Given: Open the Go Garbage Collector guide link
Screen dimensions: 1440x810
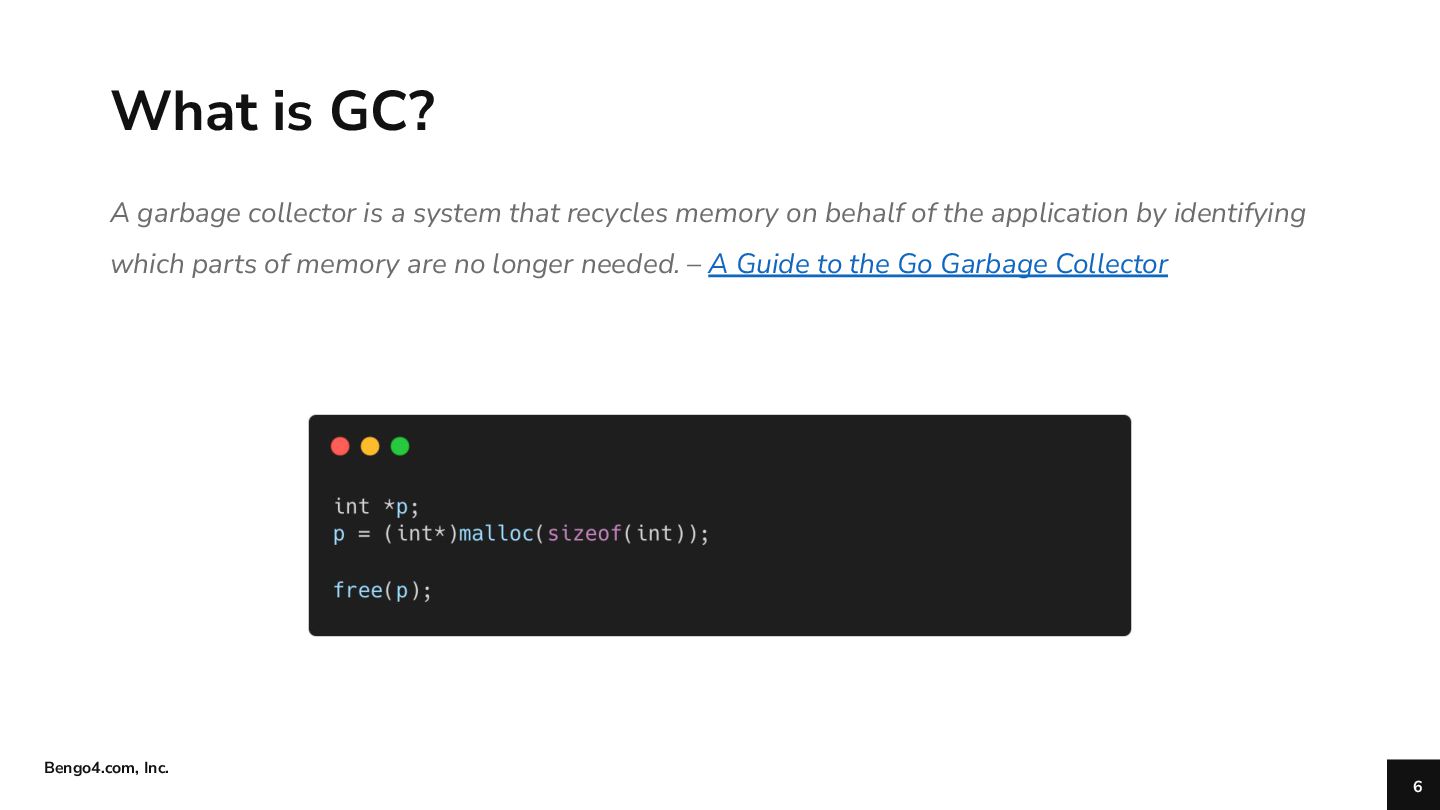Looking at the screenshot, I should 937,264.
